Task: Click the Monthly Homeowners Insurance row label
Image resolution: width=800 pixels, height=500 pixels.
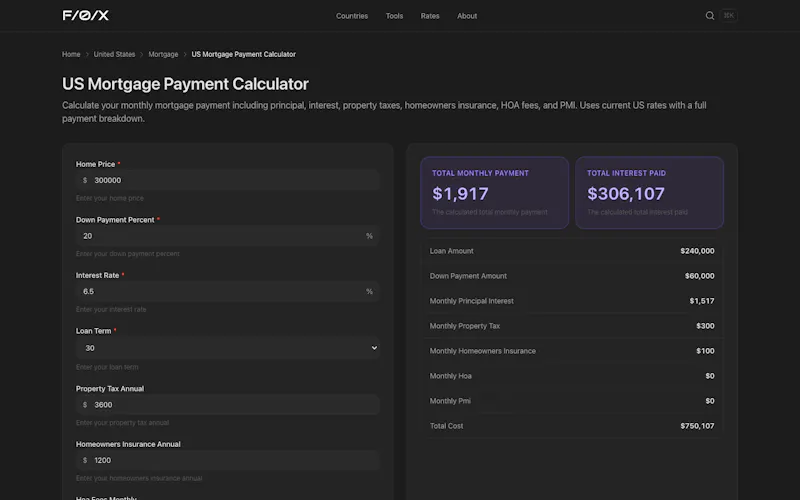Action: 483,351
